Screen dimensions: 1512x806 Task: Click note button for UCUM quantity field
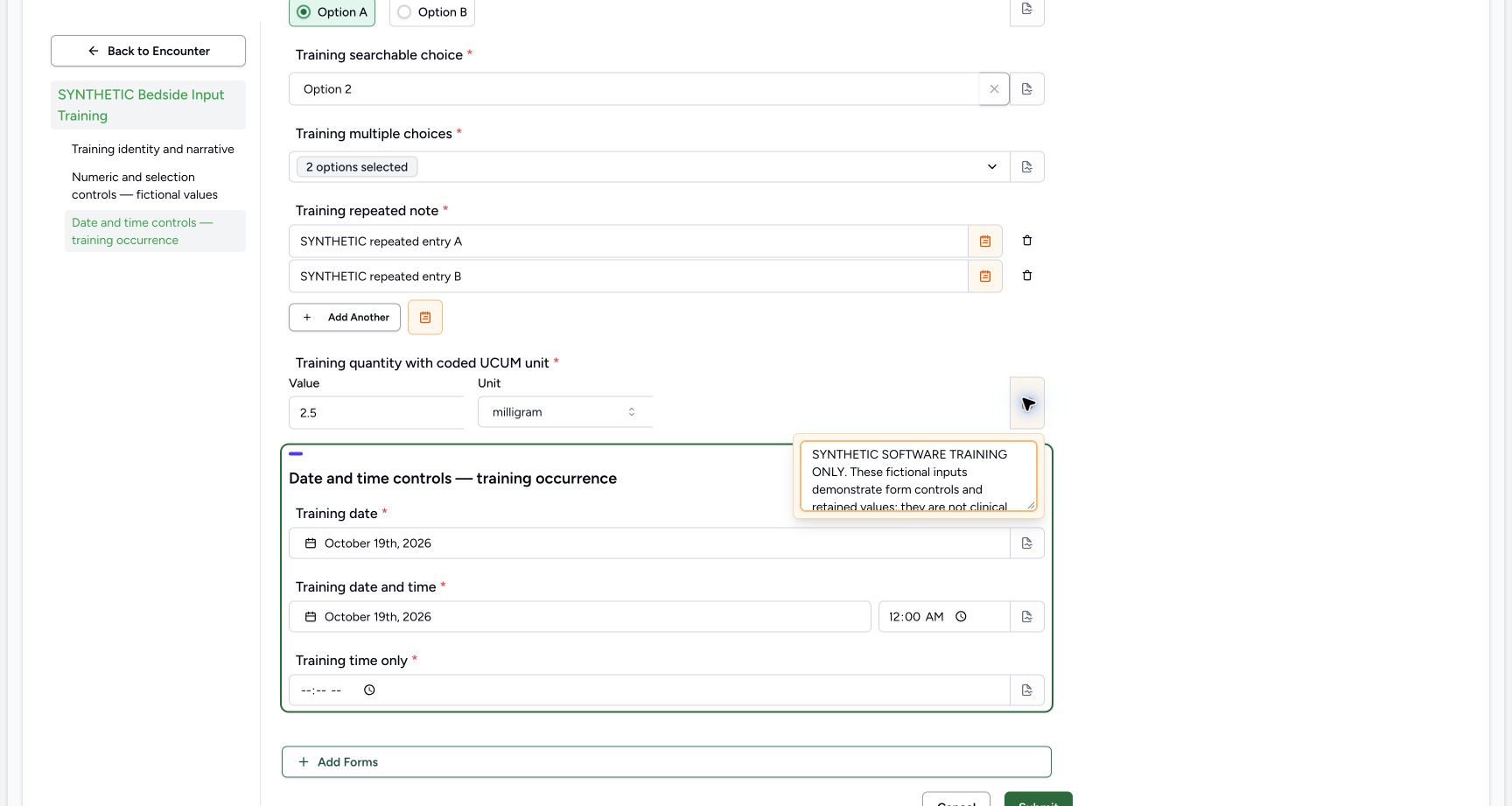pyautogui.click(x=1027, y=403)
